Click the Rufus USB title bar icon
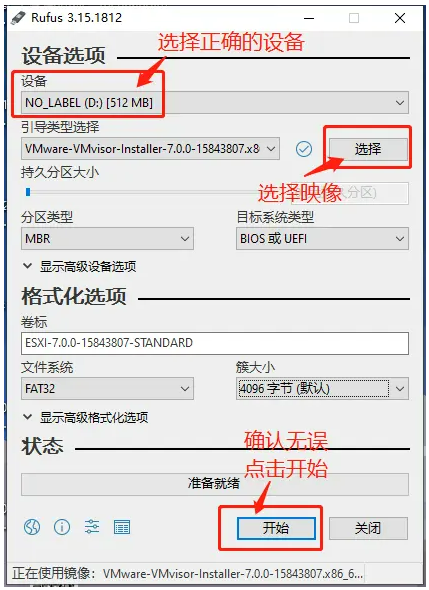 tap(18, 18)
